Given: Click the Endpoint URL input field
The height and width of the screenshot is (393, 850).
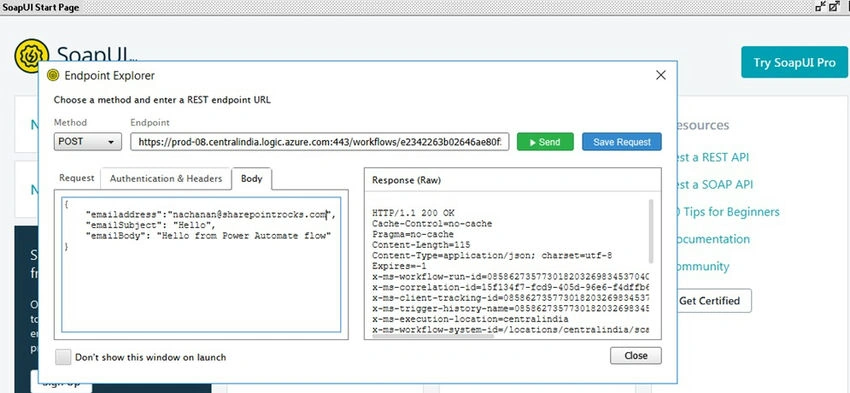Looking at the screenshot, I should [x=320, y=142].
